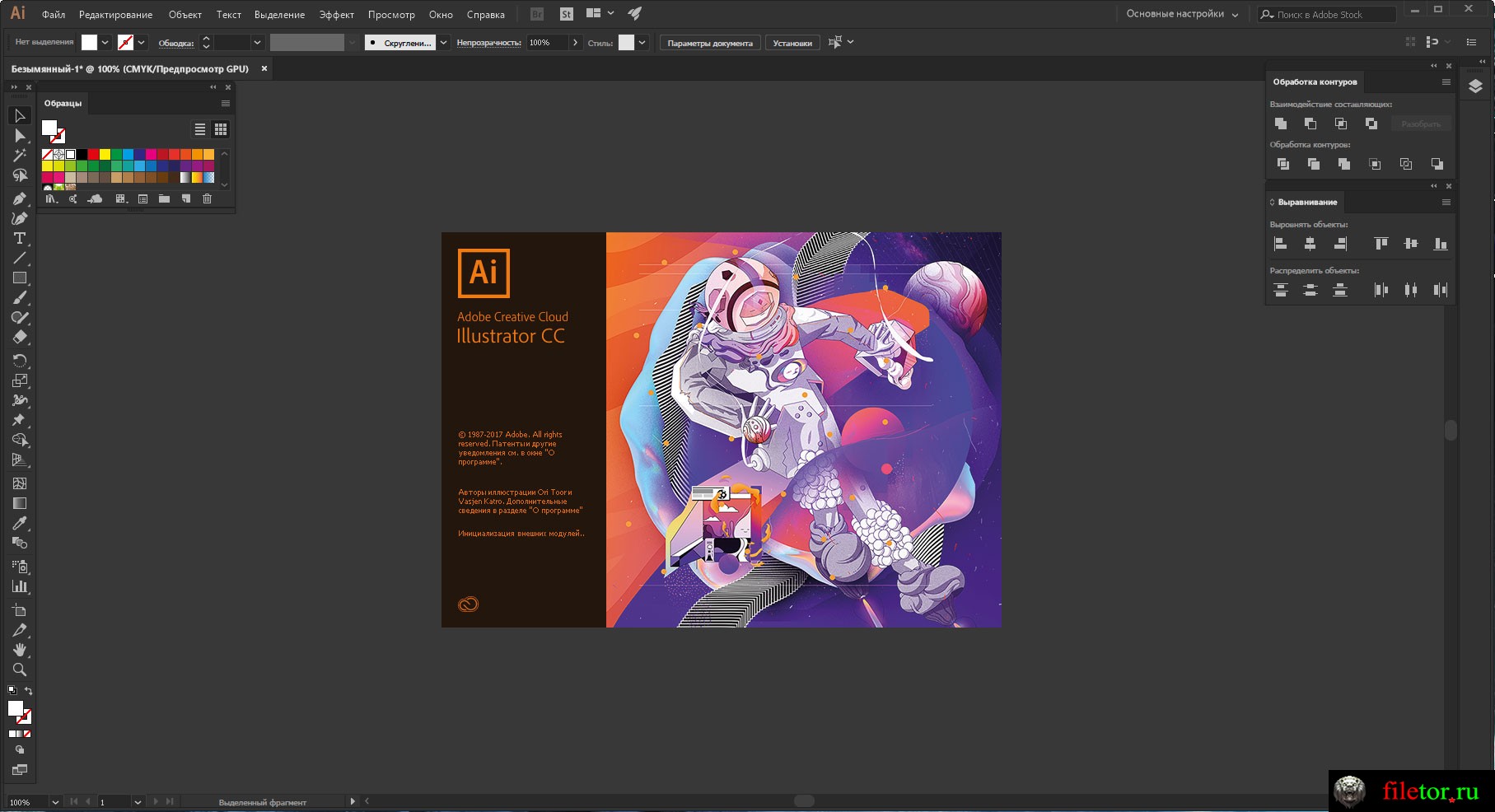1495x812 pixels.
Task: Open the Layers panel icon
Action: (1475, 86)
